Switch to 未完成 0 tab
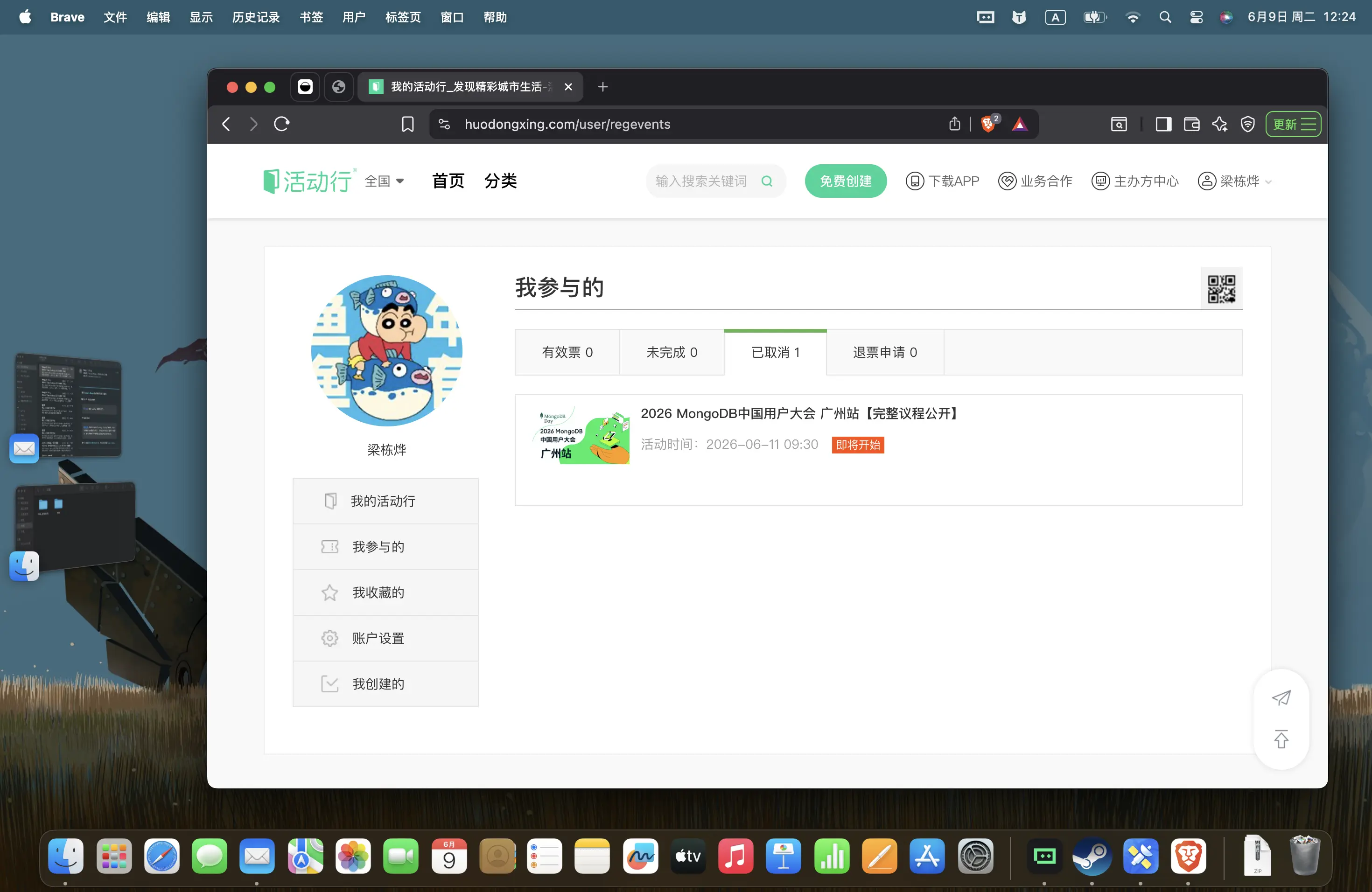Screen dimensions: 1372x892 [x=672, y=352]
